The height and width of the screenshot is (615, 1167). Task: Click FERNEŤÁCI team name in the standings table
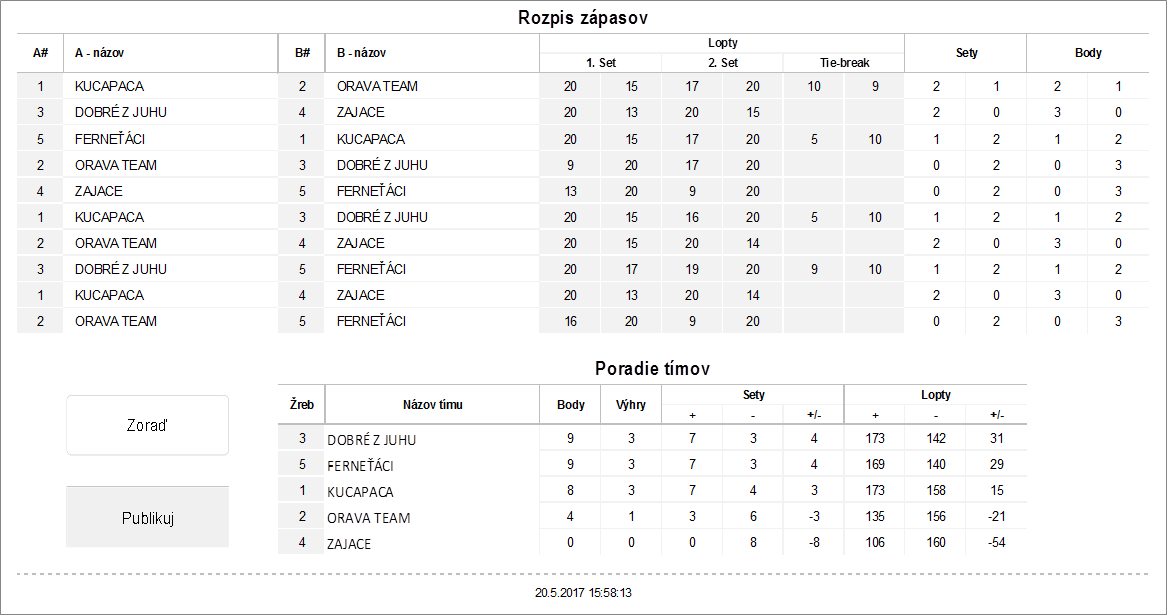pyautogui.click(x=360, y=466)
